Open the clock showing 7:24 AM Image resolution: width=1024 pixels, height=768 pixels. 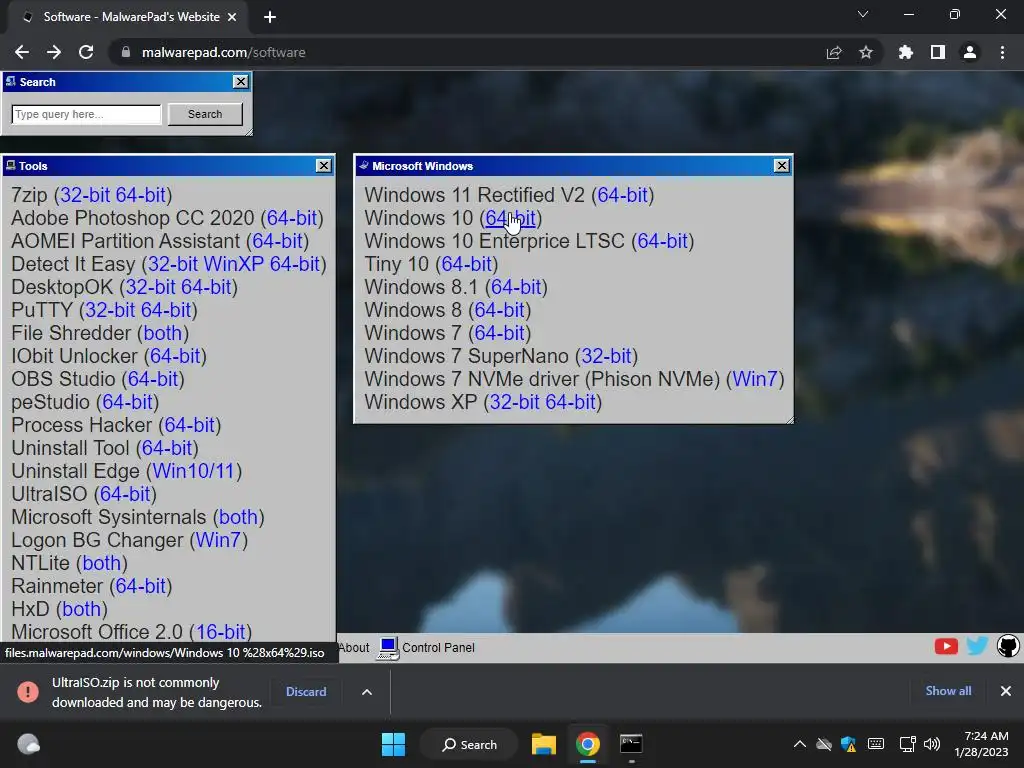(x=982, y=744)
